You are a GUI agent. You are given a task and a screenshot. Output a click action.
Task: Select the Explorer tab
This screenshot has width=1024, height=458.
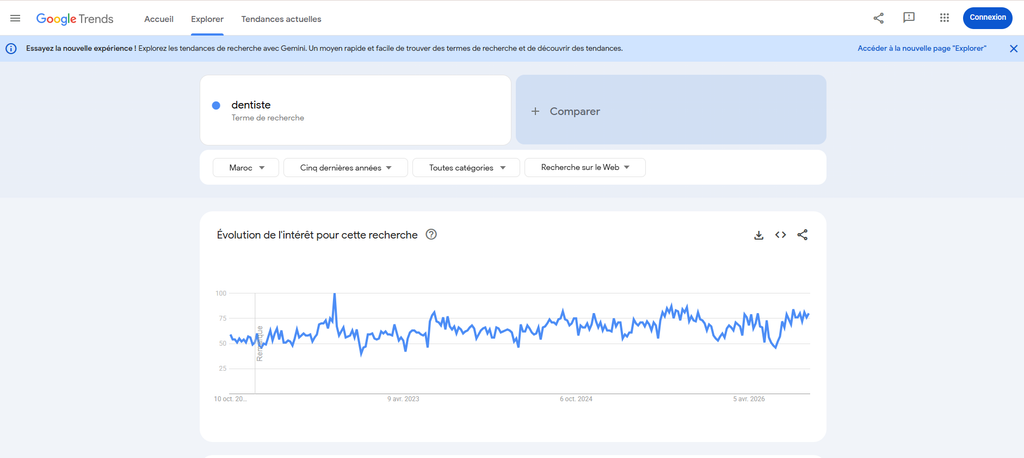click(x=207, y=19)
